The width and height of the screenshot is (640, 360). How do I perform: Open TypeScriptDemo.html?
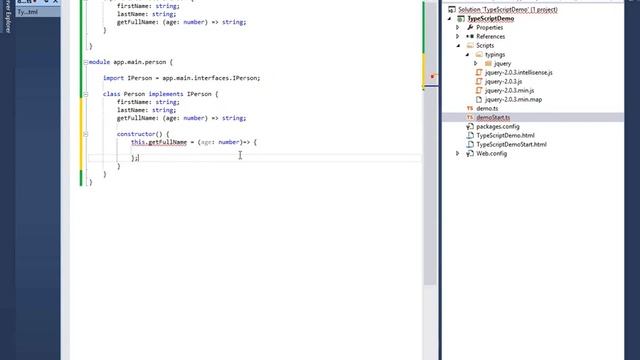pyautogui.click(x=505, y=136)
